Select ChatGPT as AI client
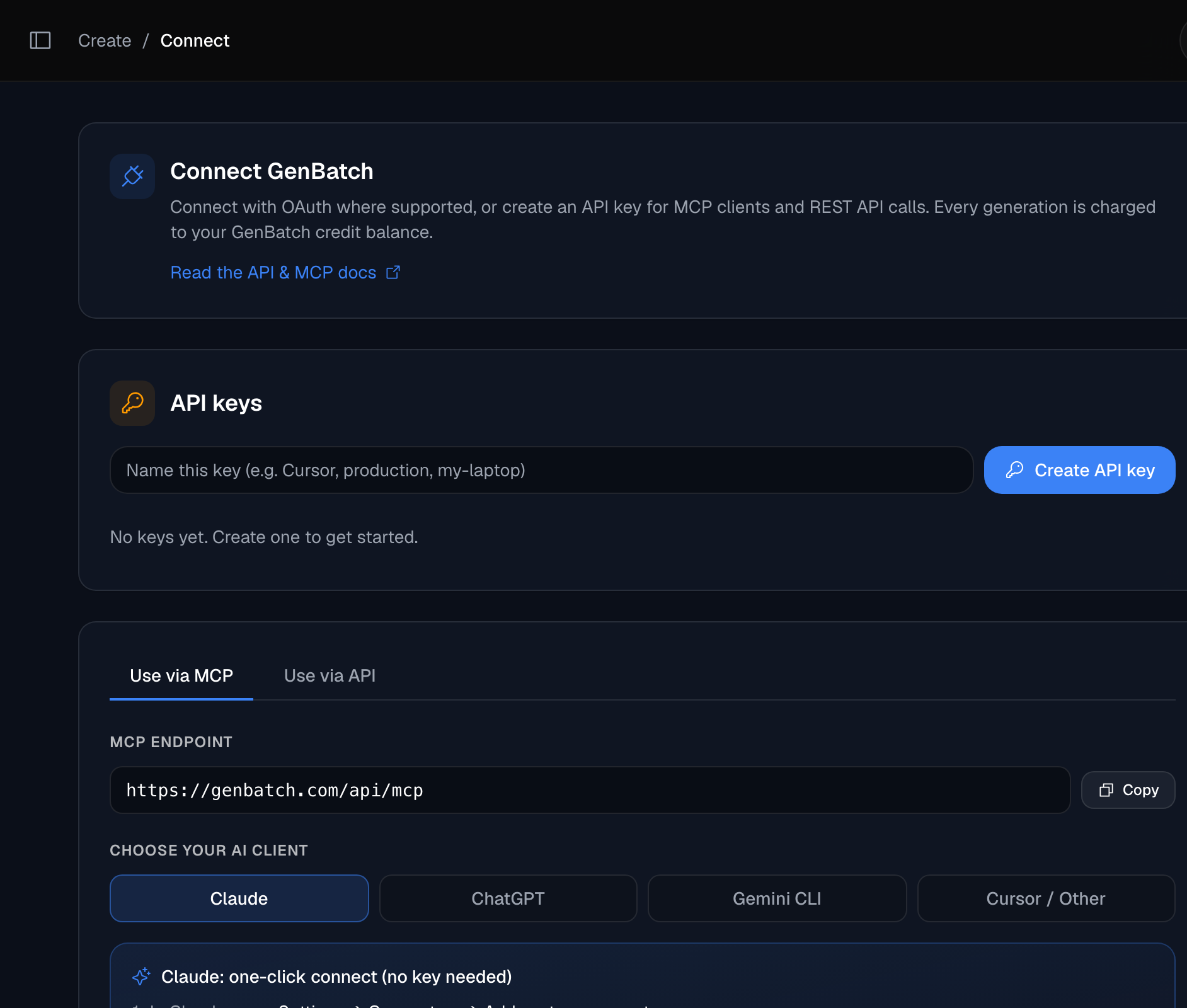 tap(508, 898)
